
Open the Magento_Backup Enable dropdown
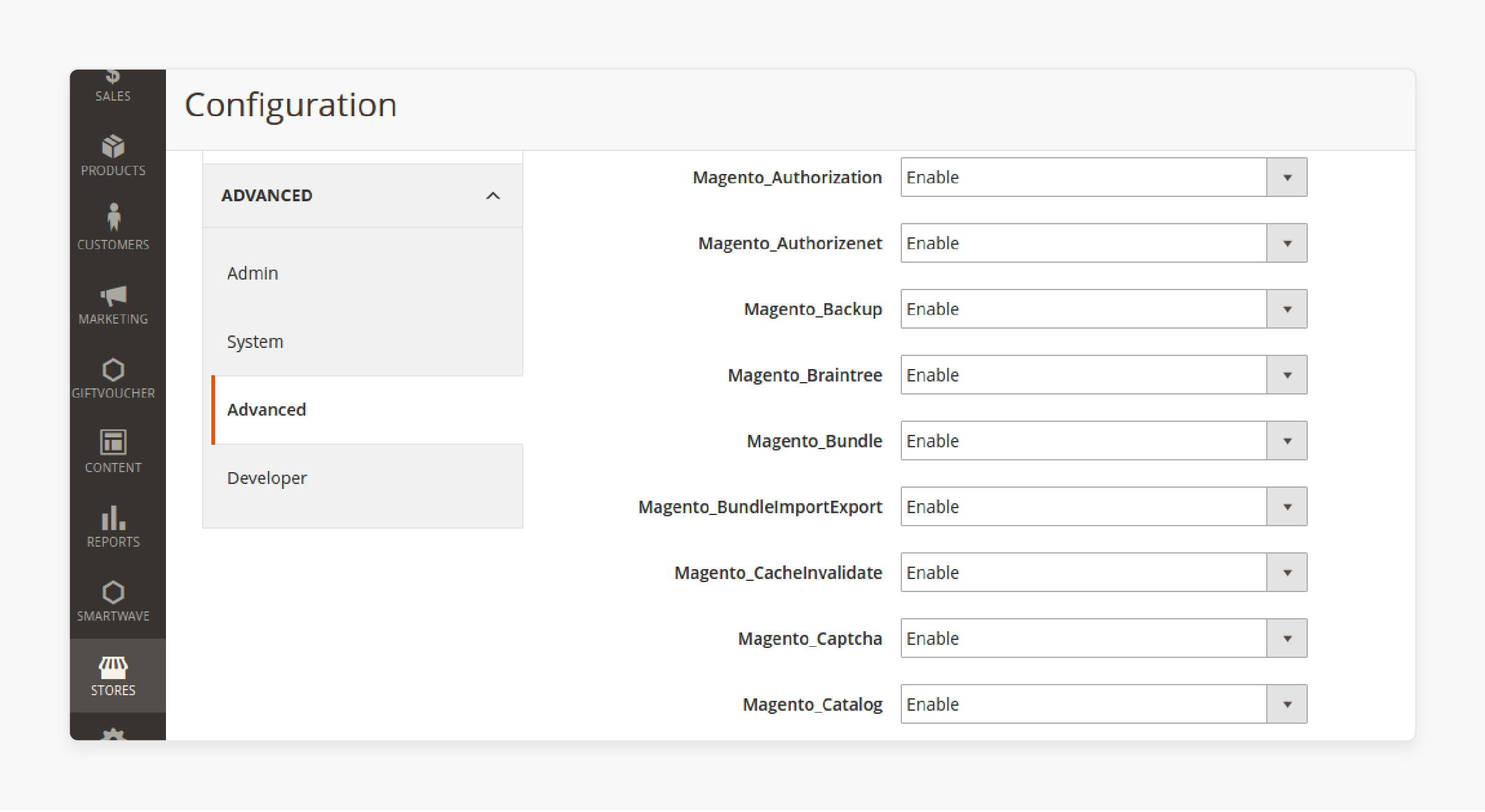pyautogui.click(x=1104, y=309)
